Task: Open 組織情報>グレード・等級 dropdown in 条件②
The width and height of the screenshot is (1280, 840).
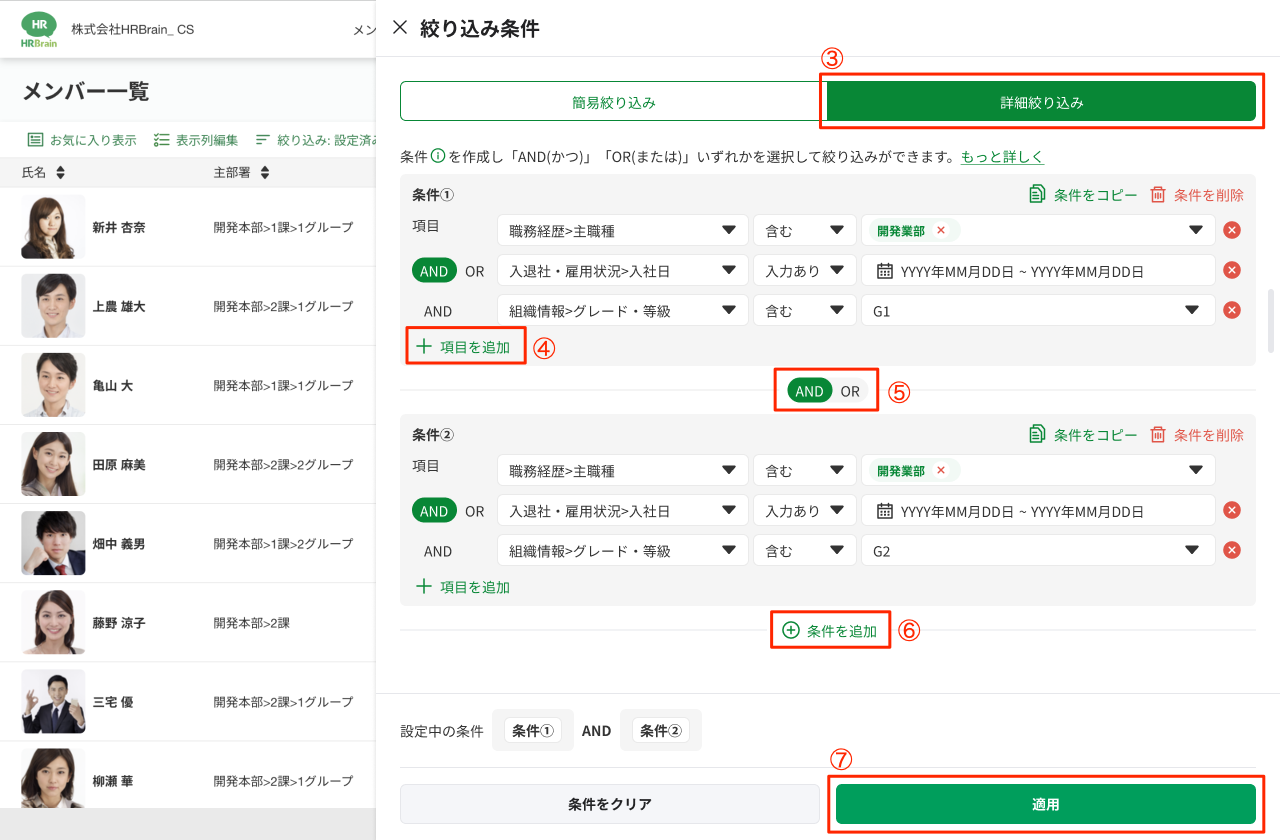Action: (623, 550)
